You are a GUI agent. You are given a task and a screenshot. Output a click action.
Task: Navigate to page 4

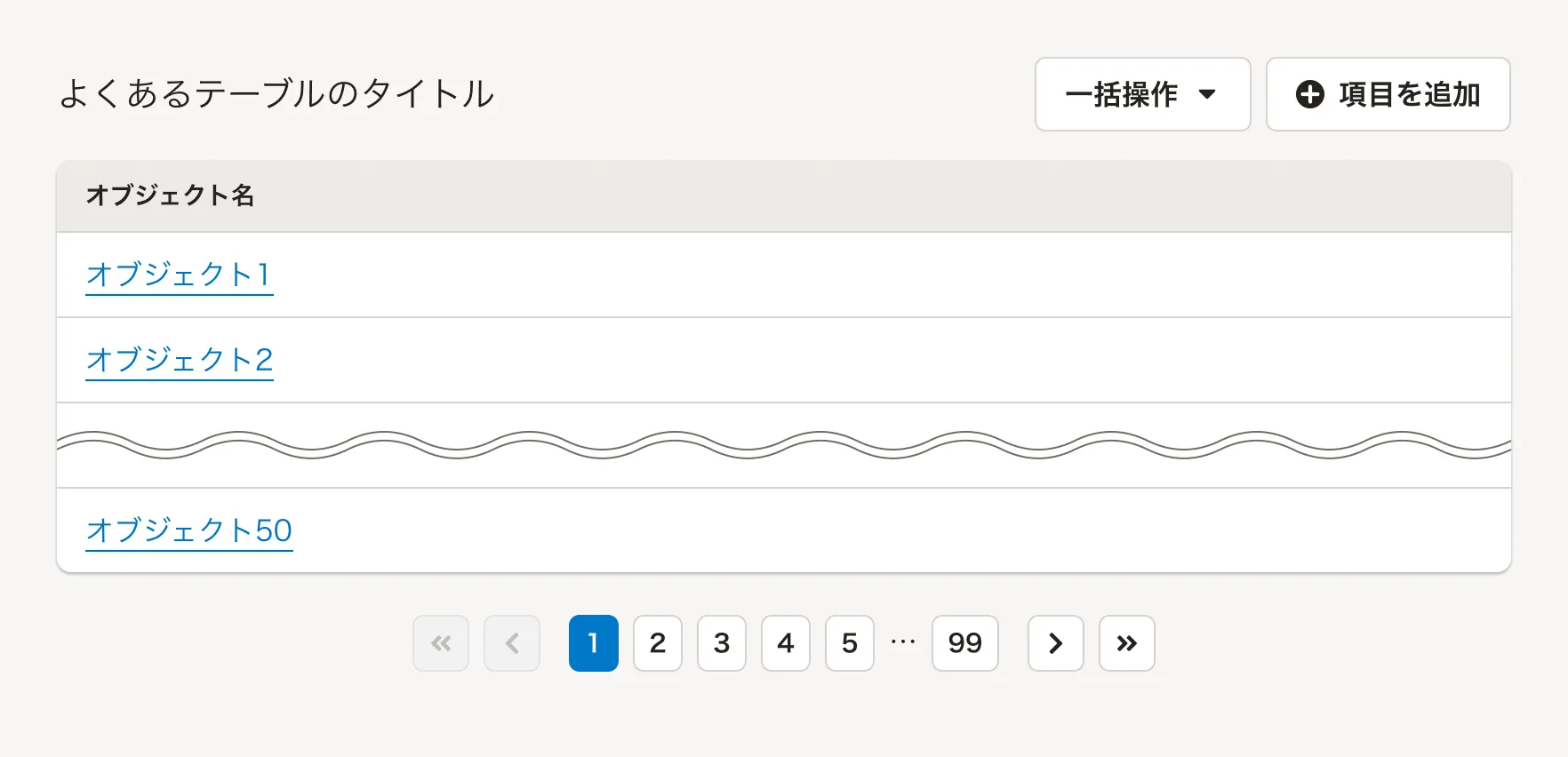click(786, 643)
